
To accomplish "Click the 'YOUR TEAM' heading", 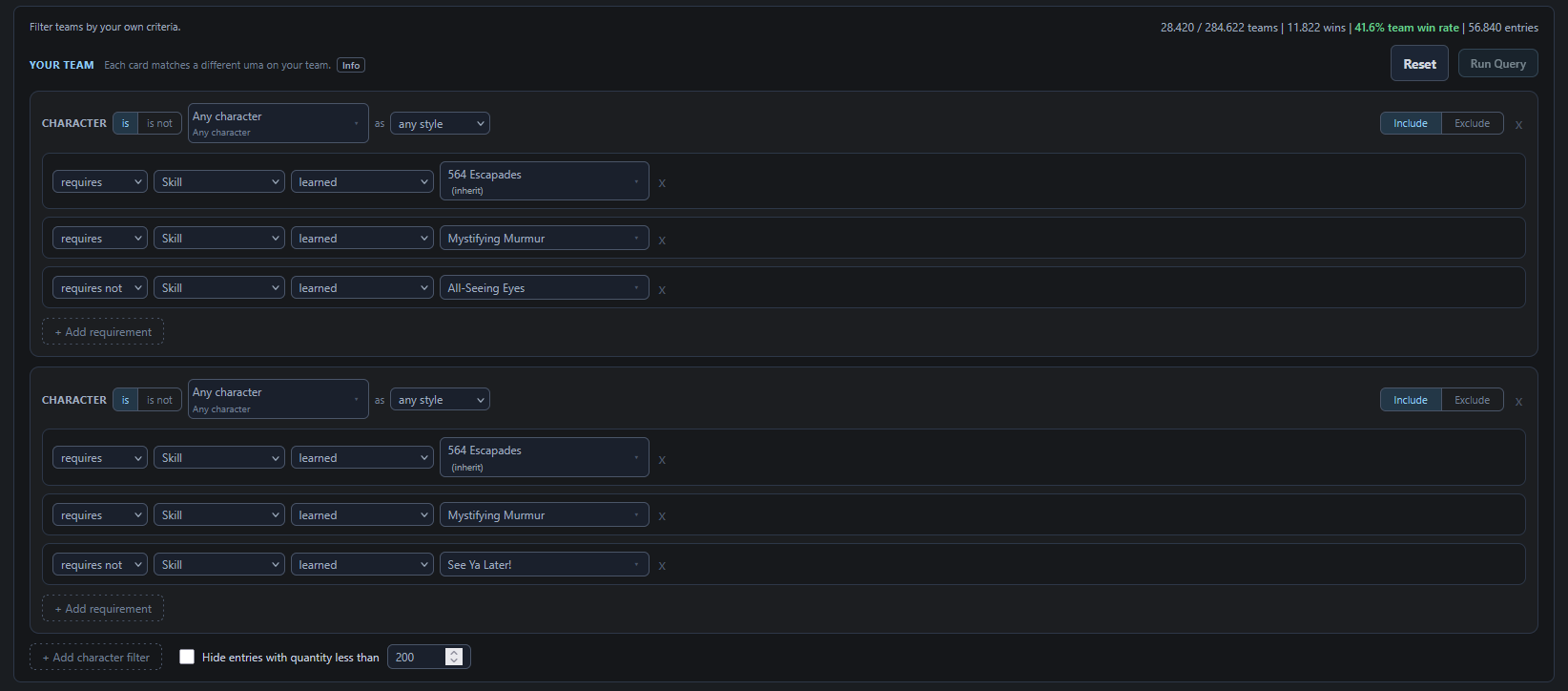I will 61,65.
